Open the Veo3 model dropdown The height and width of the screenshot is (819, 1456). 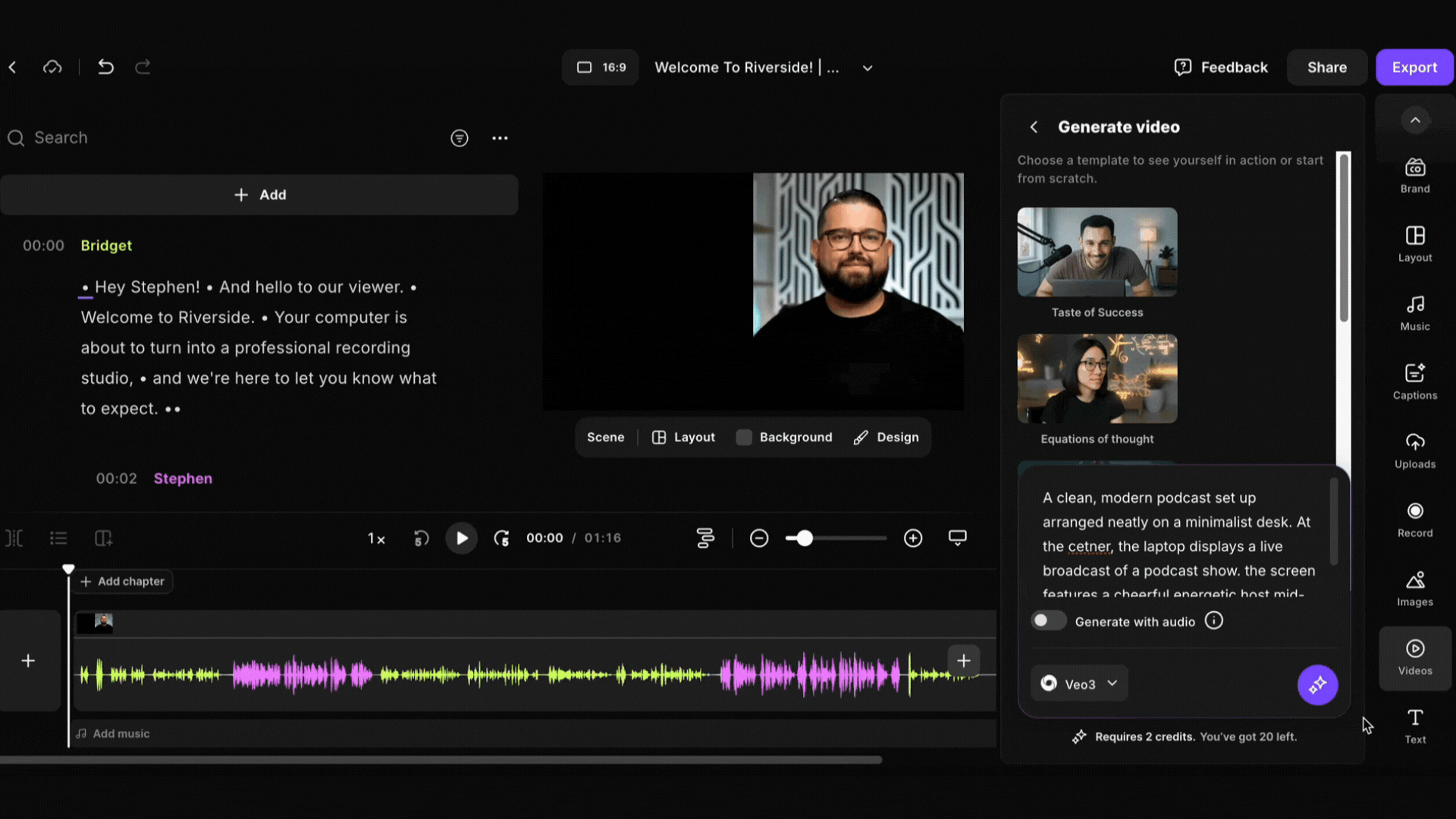click(1079, 684)
